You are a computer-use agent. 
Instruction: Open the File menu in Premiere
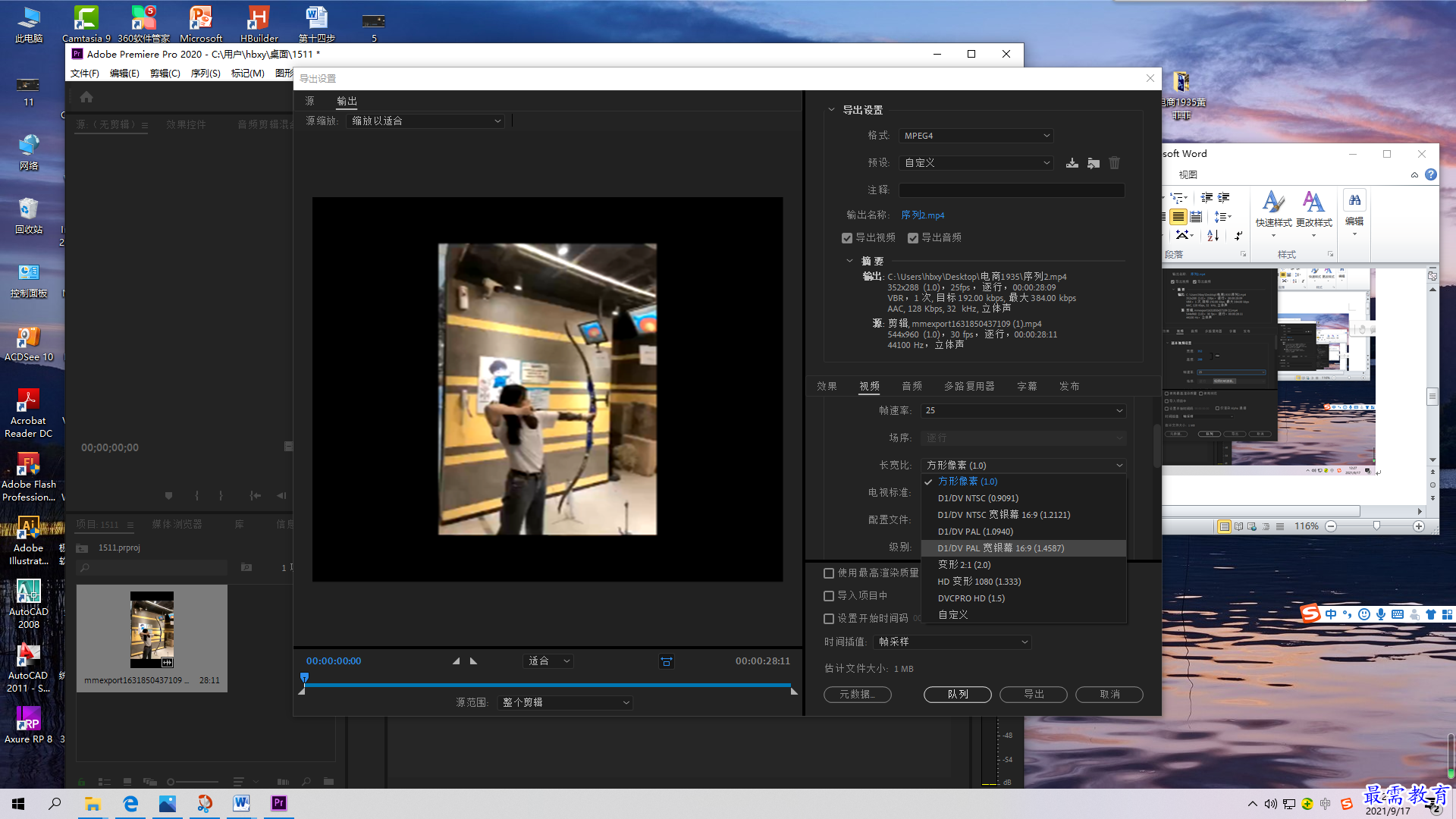[x=85, y=74]
